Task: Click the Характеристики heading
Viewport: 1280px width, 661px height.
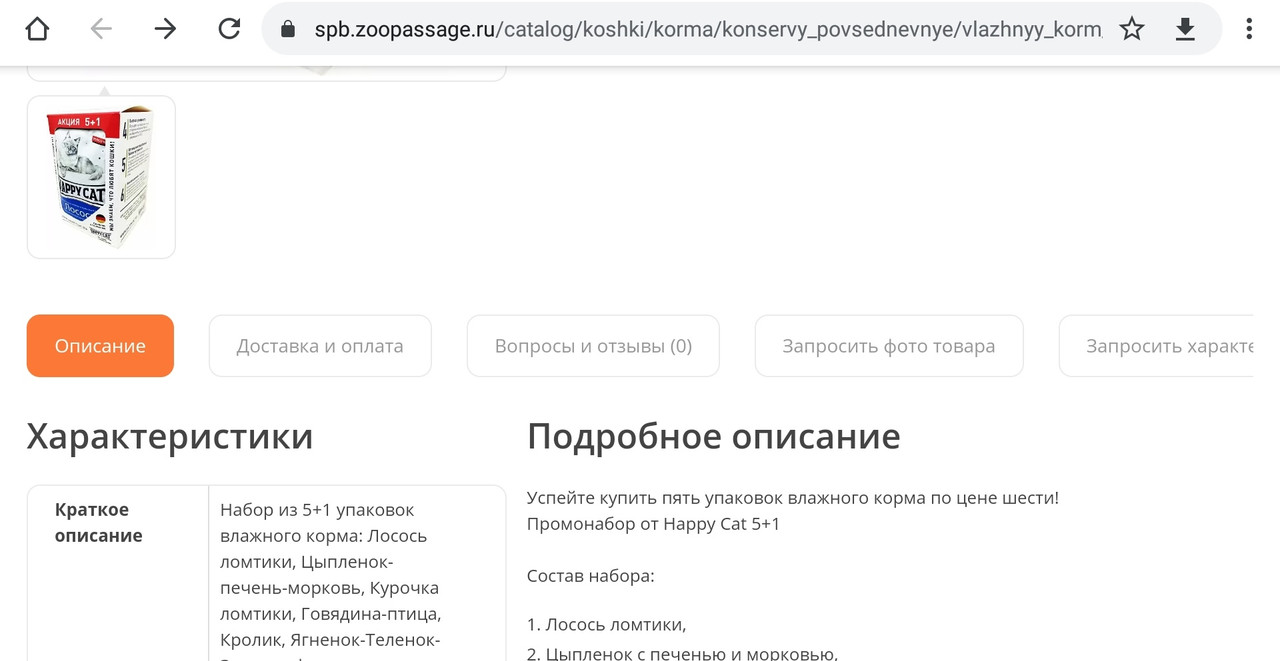Action: (170, 437)
